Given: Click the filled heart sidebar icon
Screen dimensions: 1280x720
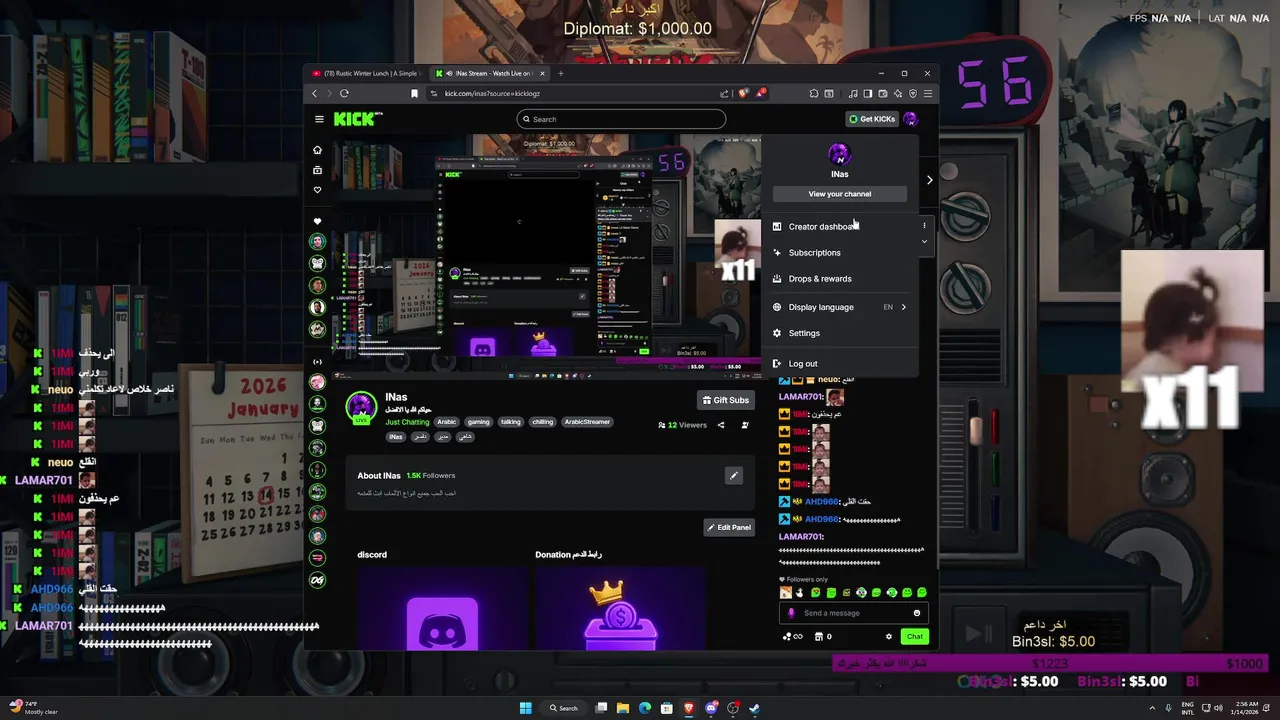Looking at the screenshot, I should 317,221.
